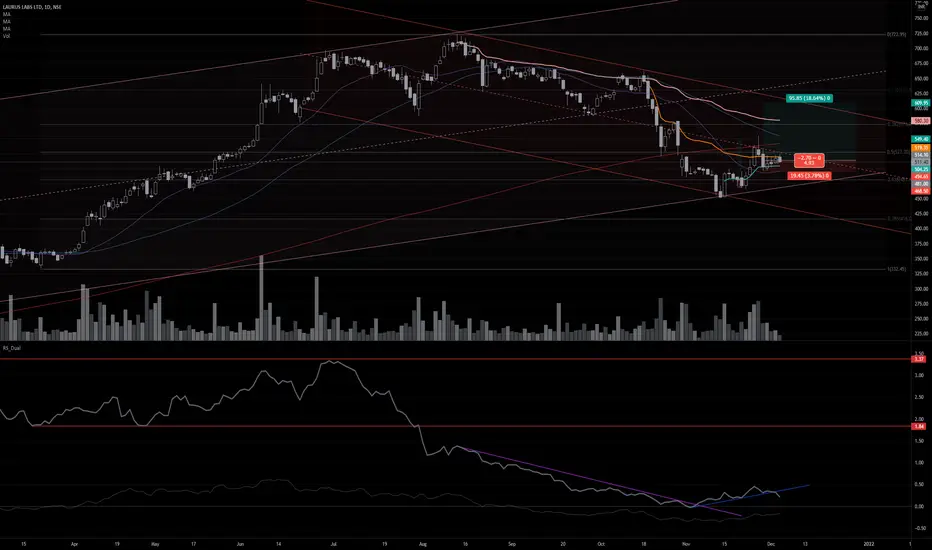Click the red 1.84 RS level tag
Screen dimensions: 932x550
tap(919, 426)
